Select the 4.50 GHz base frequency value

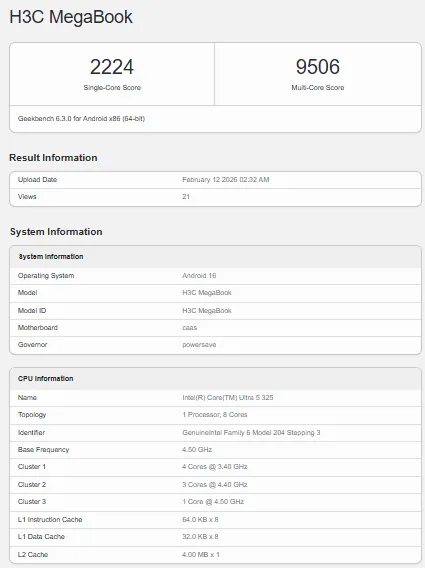[197, 450]
